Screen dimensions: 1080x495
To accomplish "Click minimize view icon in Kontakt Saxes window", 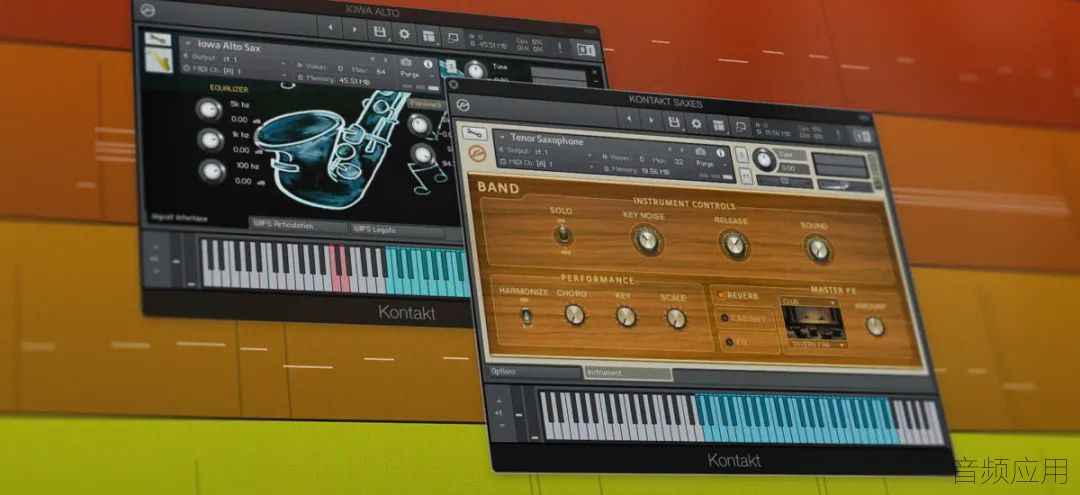I will pos(741,127).
